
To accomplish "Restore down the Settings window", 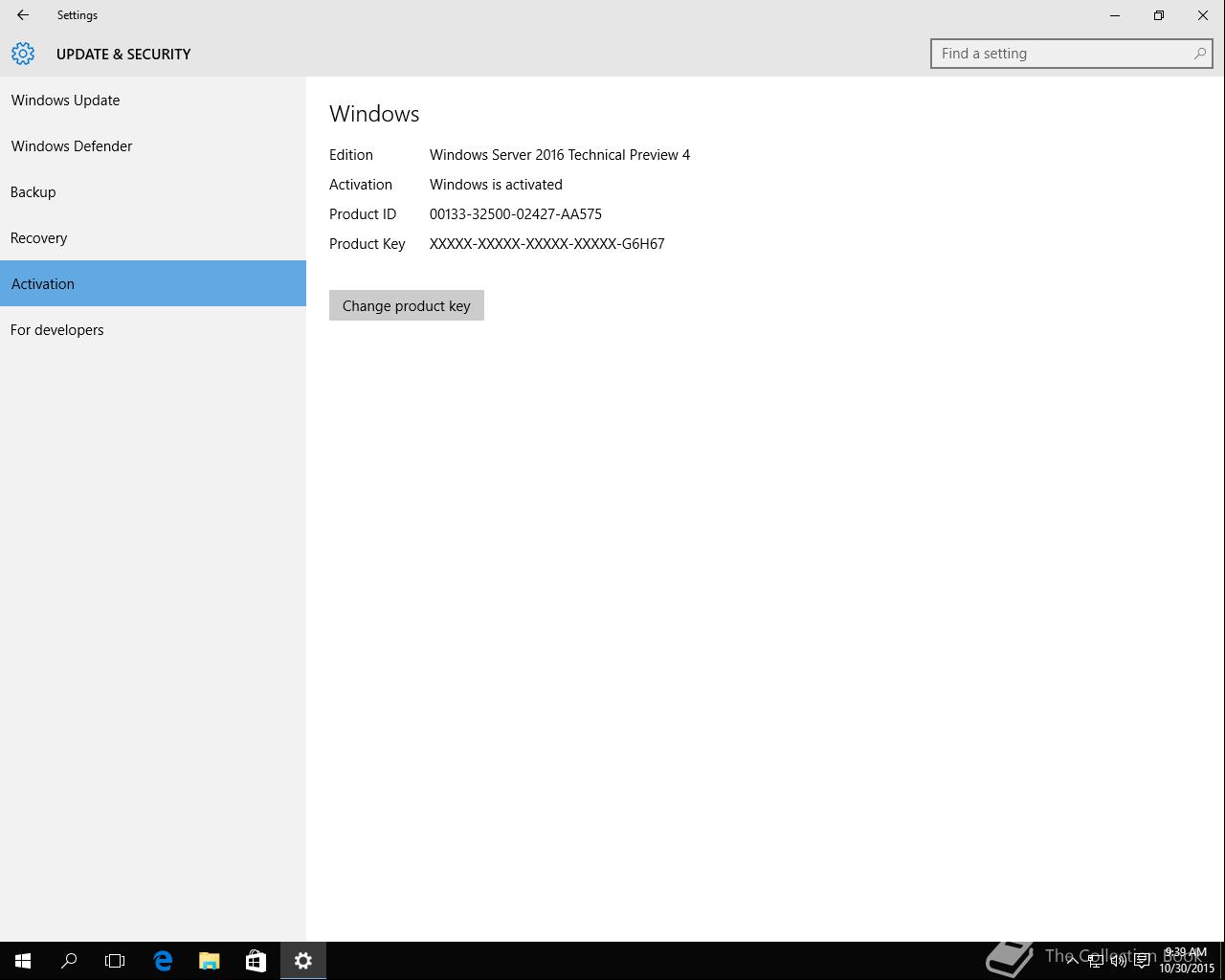I will click(1159, 15).
